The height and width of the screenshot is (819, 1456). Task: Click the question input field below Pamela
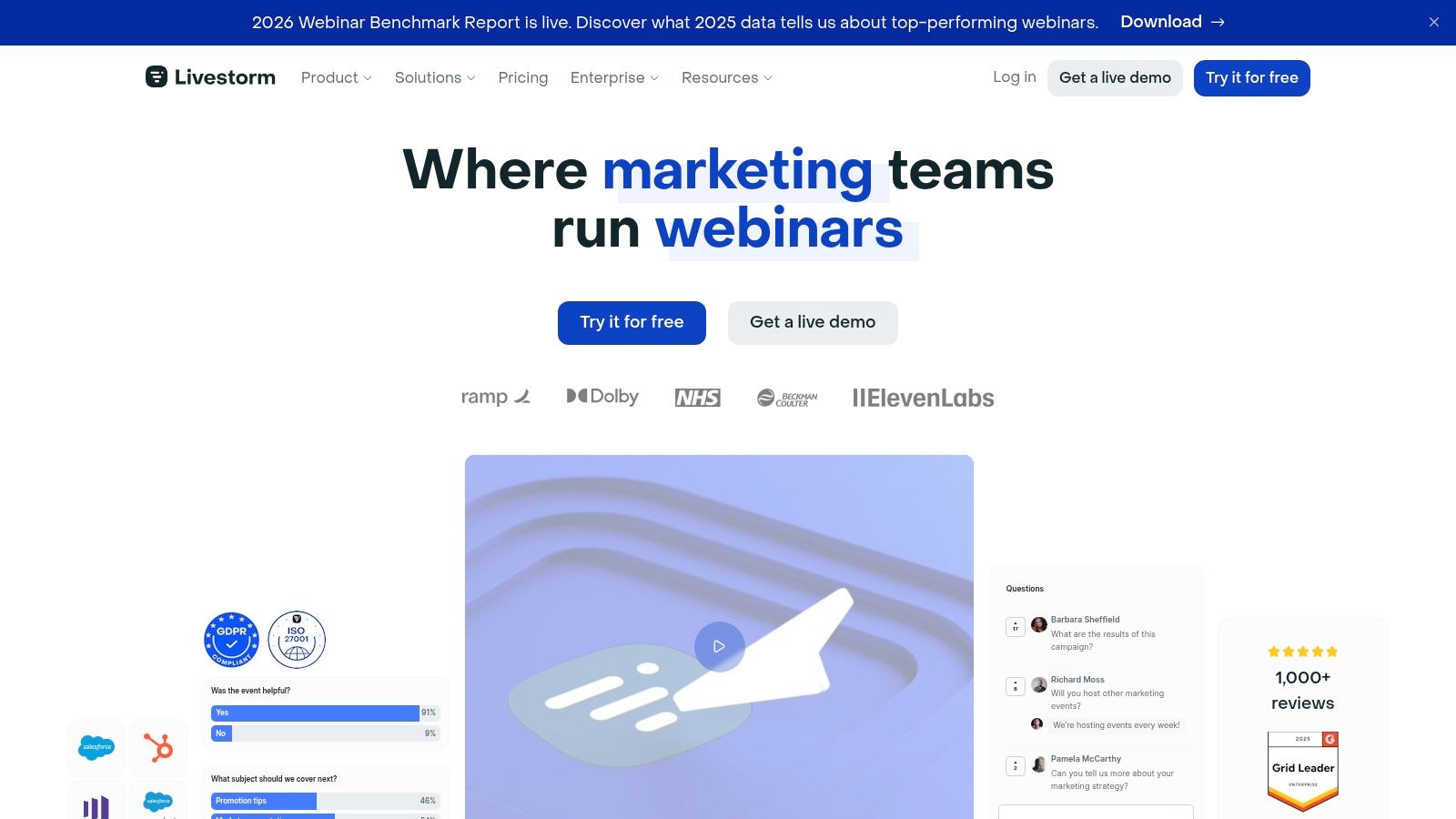click(x=1096, y=812)
